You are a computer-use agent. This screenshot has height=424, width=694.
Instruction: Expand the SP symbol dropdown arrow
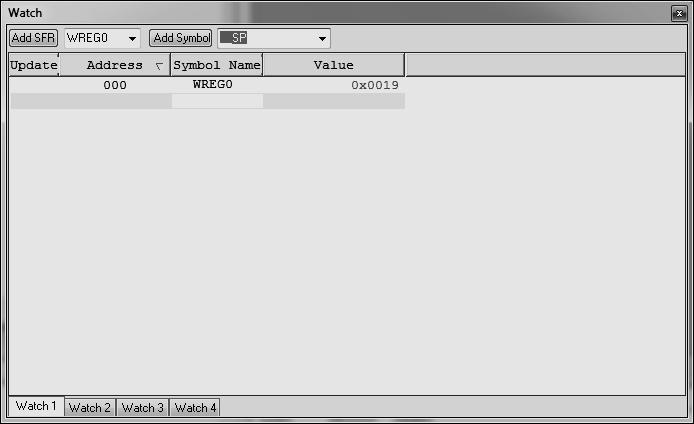coord(322,39)
